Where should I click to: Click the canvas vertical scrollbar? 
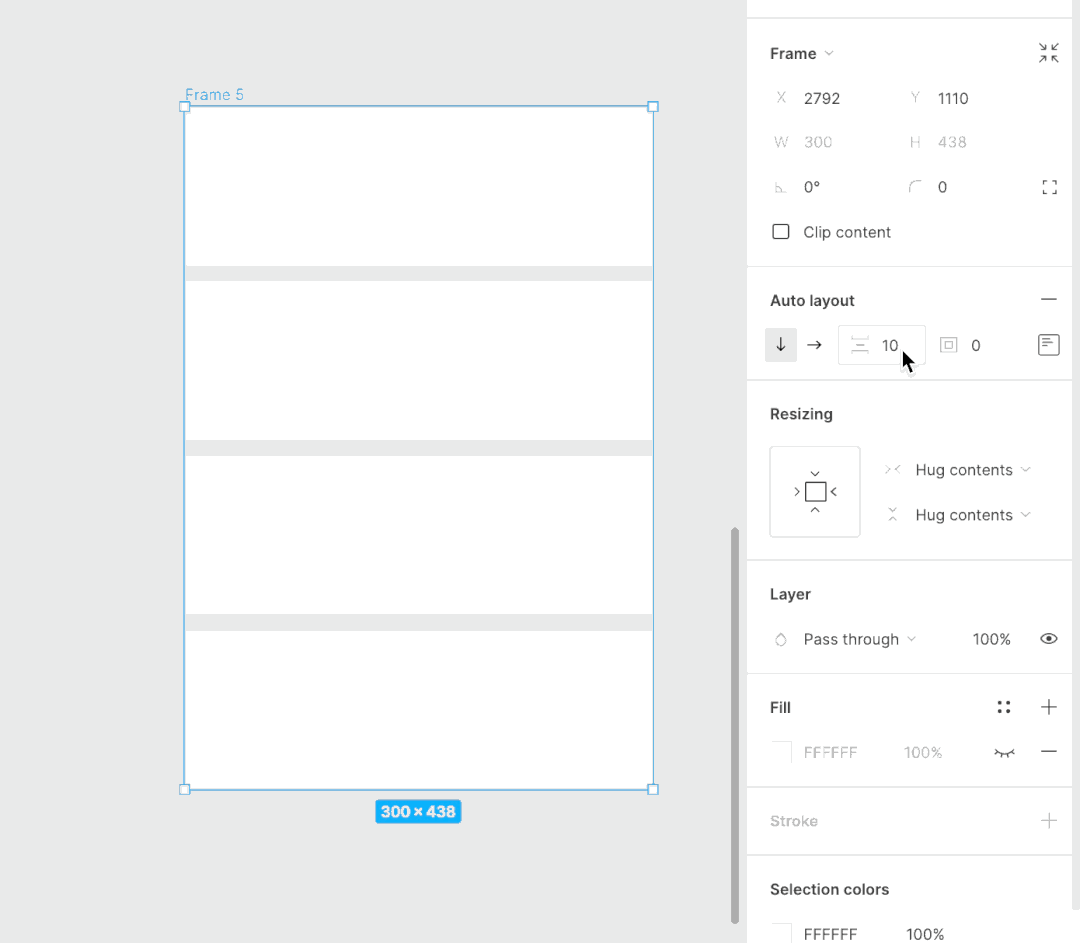tap(735, 725)
